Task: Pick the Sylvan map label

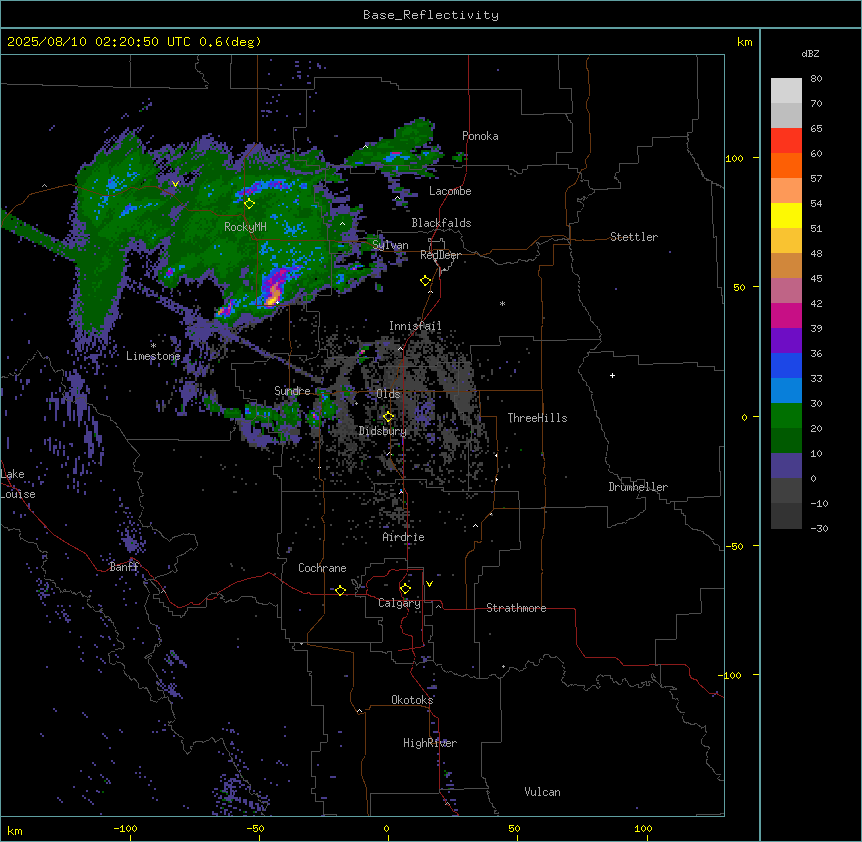Action: coord(390,245)
